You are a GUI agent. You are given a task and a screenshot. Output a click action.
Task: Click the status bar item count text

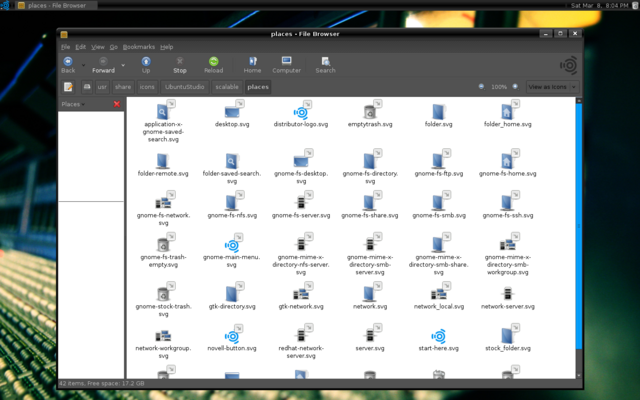[x=102, y=383]
